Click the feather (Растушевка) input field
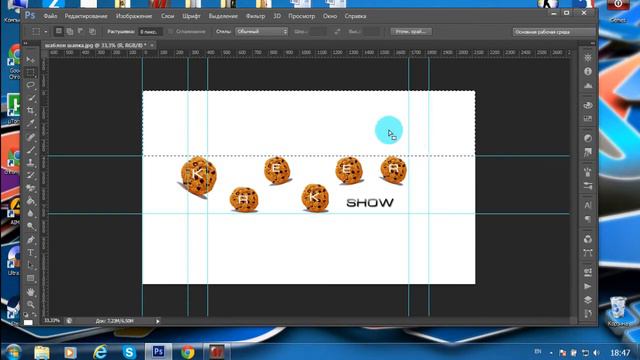 [150, 31]
